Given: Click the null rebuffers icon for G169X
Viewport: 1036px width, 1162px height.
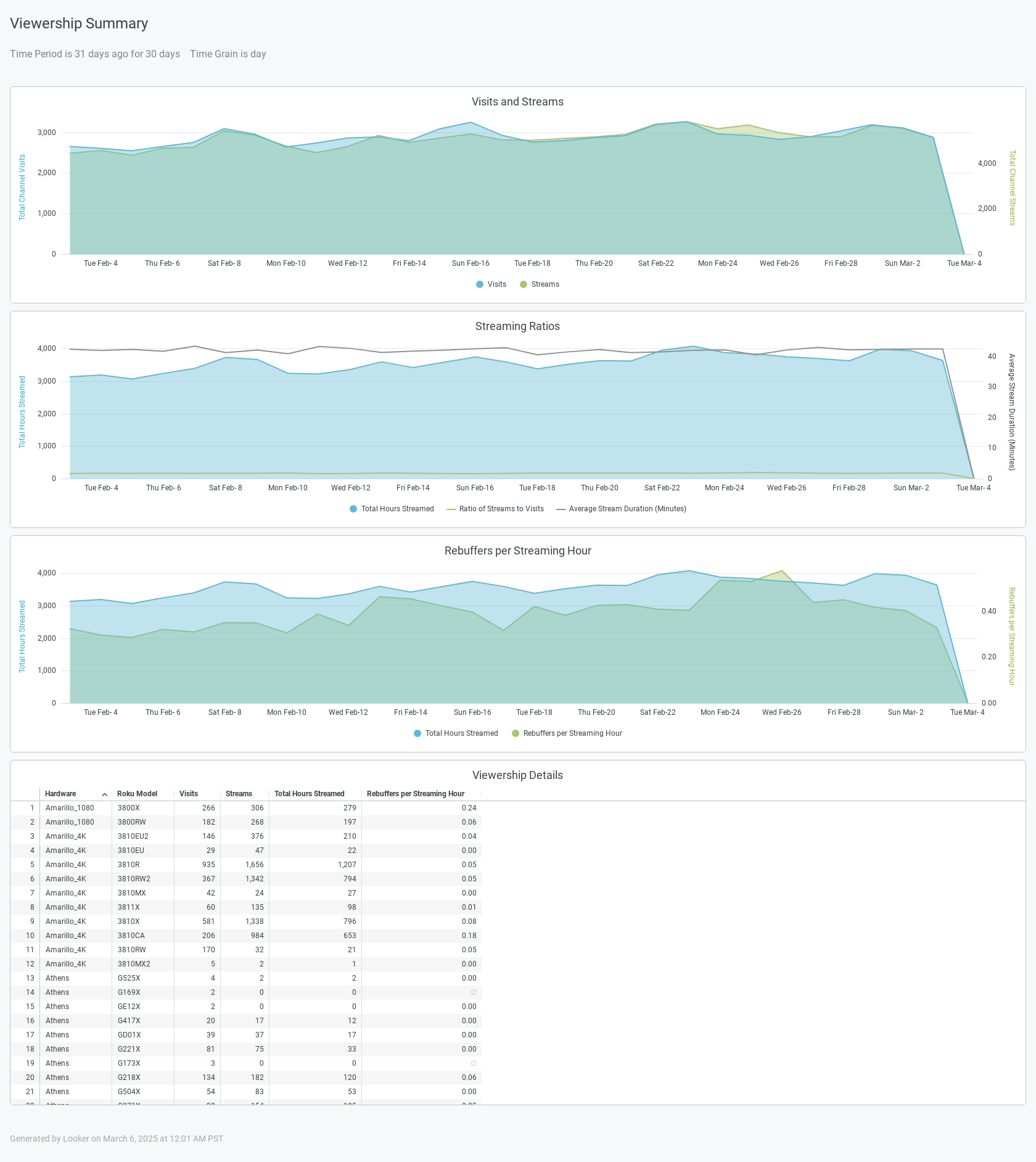Looking at the screenshot, I should coord(474,992).
